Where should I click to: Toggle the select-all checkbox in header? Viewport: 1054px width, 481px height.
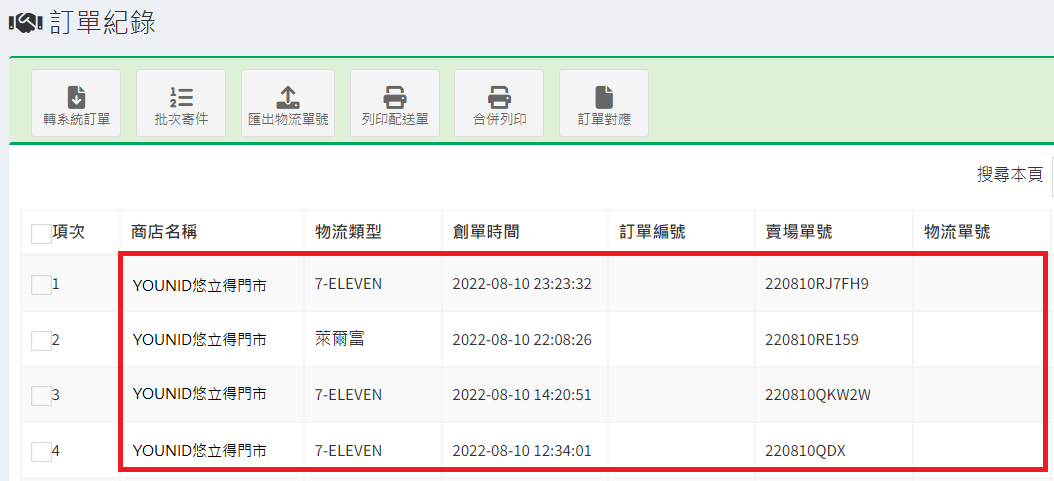pyautogui.click(x=41, y=233)
